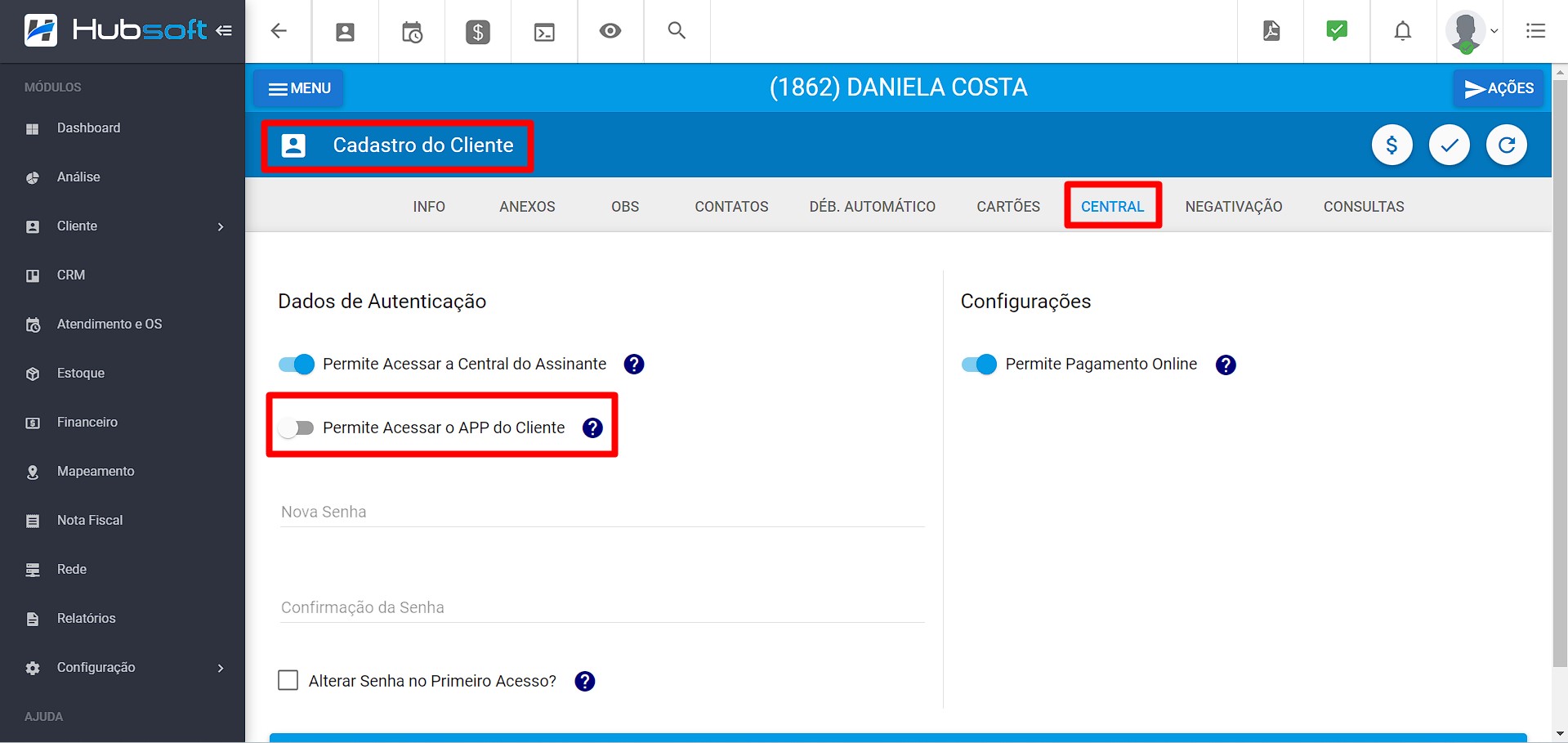Screen dimensions: 1568x743
Task: Open the terminal console icon in toolbar
Action: pos(544,32)
